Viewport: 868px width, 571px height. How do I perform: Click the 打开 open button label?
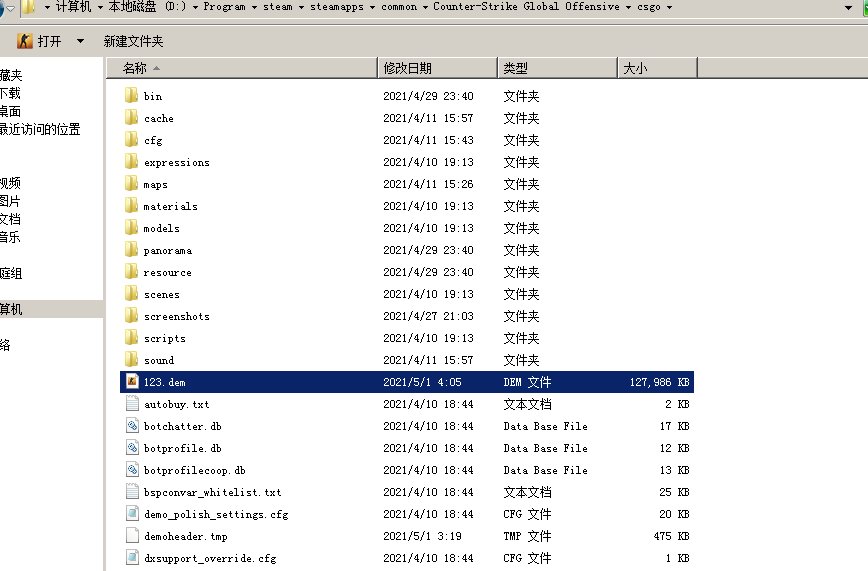tap(49, 41)
